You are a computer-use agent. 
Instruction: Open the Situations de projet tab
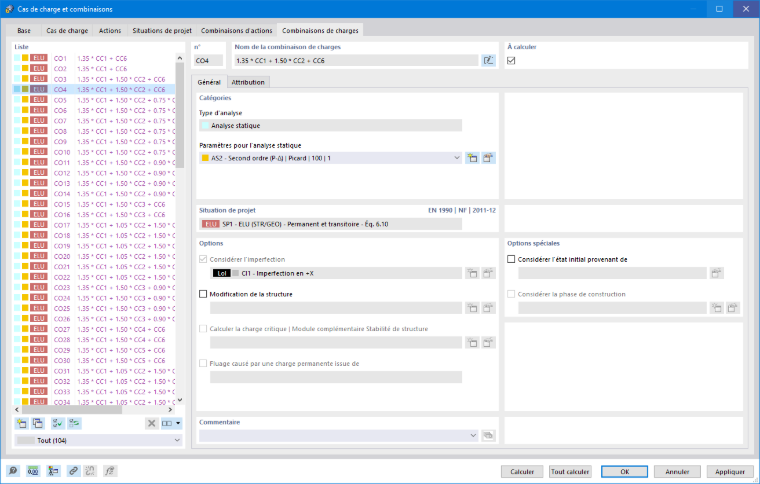tap(162, 31)
